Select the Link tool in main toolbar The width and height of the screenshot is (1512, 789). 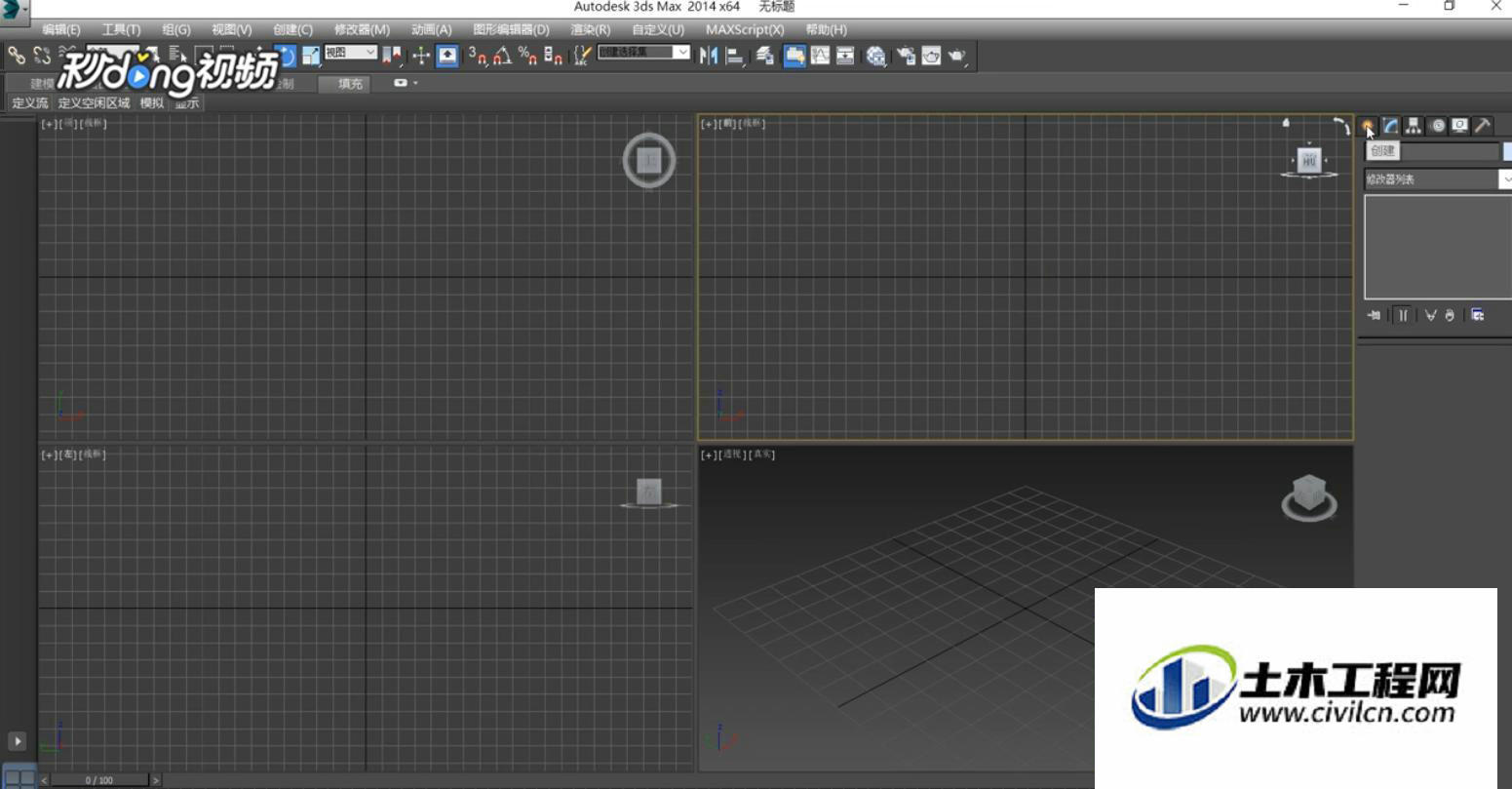tap(17, 56)
